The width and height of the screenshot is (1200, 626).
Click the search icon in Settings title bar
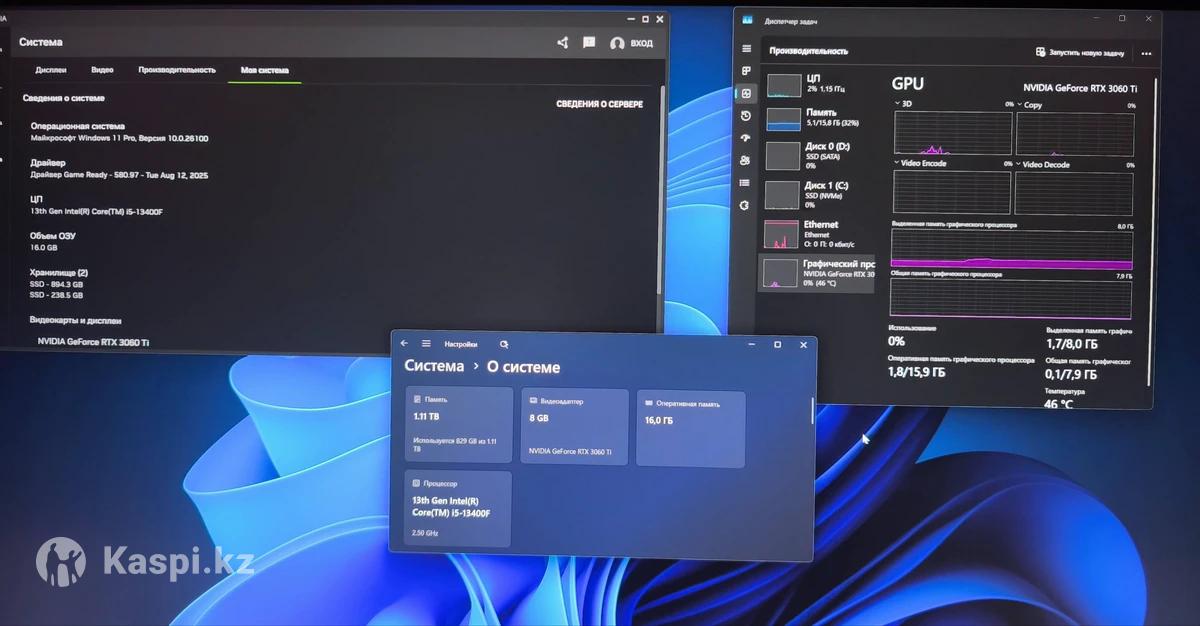(x=504, y=344)
